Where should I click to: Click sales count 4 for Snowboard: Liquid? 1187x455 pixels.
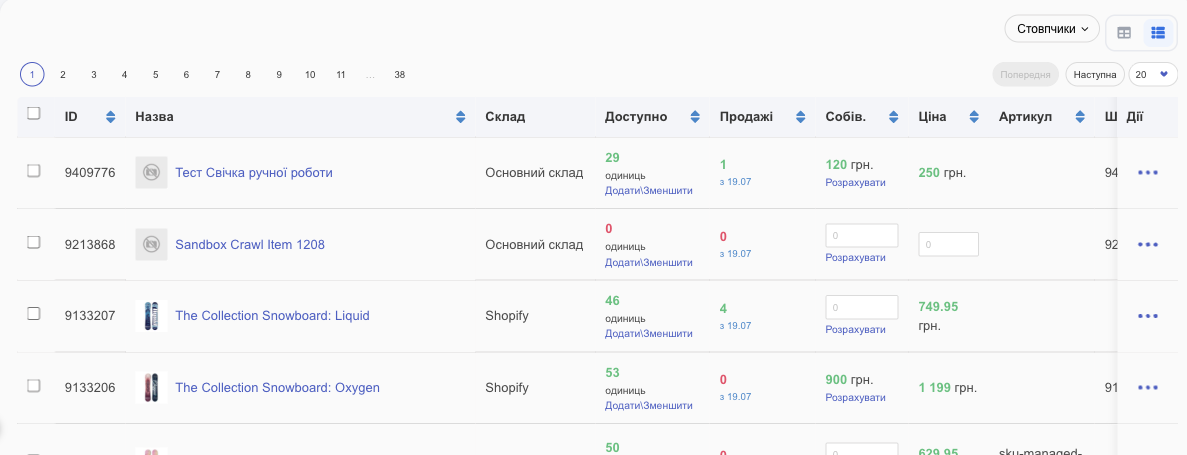pyautogui.click(x=723, y=309)
